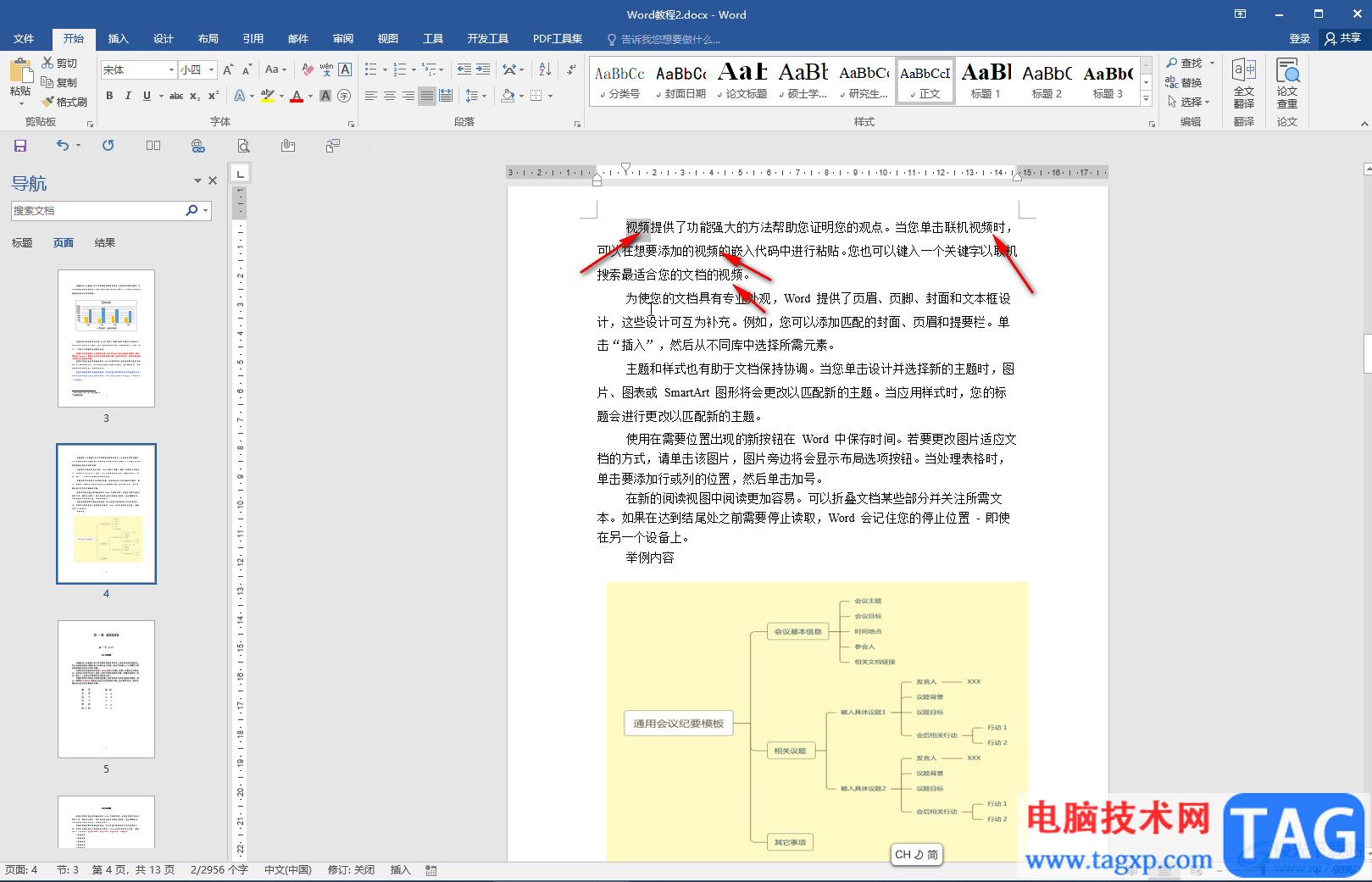The width and height of the screenshot is (1372, 882).
Task: Apply the 标题 1 style
Action: pyautogui.click(x=986, y=82)
